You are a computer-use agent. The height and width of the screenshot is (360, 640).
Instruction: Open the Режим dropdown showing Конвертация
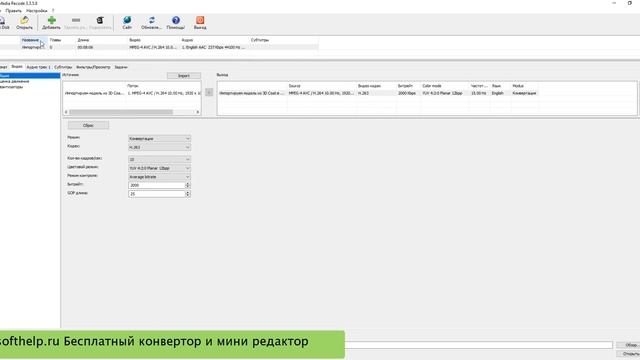159,138
